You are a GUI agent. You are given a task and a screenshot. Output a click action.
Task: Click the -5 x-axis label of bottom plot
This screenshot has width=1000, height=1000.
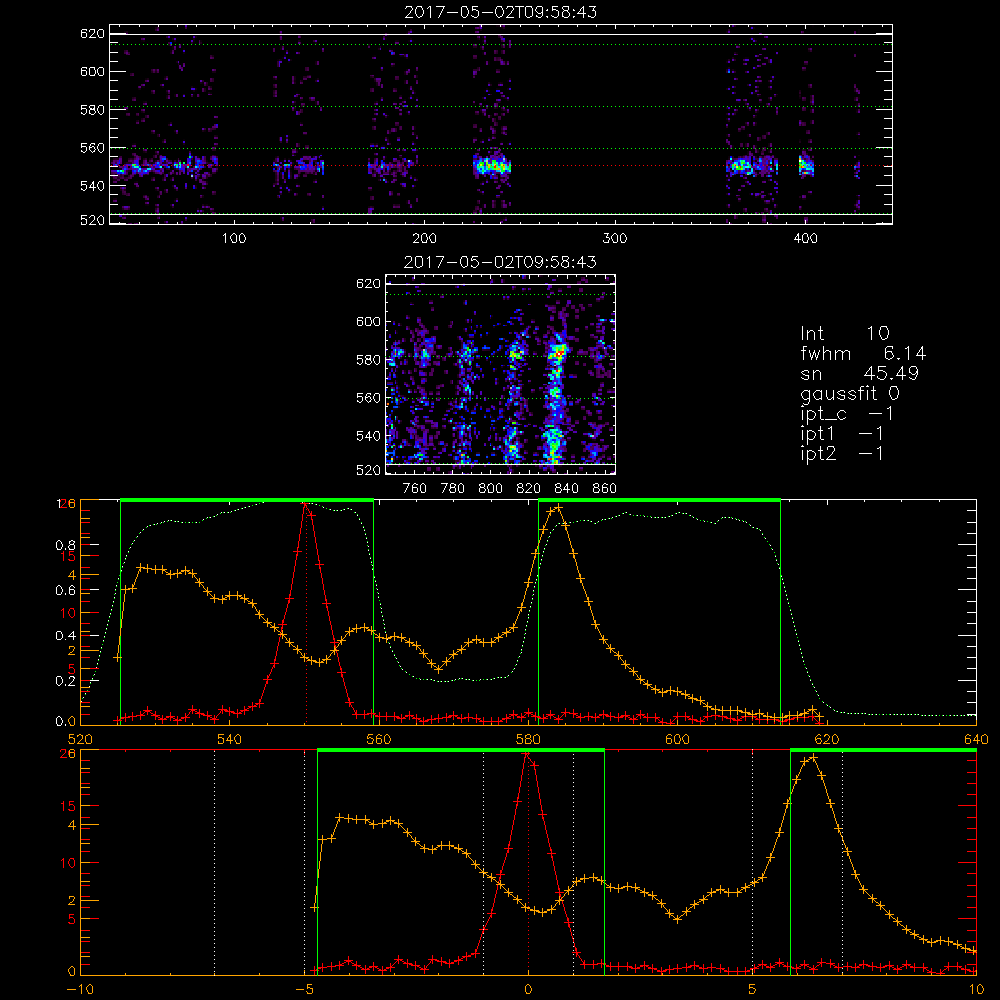click(304, 990)
